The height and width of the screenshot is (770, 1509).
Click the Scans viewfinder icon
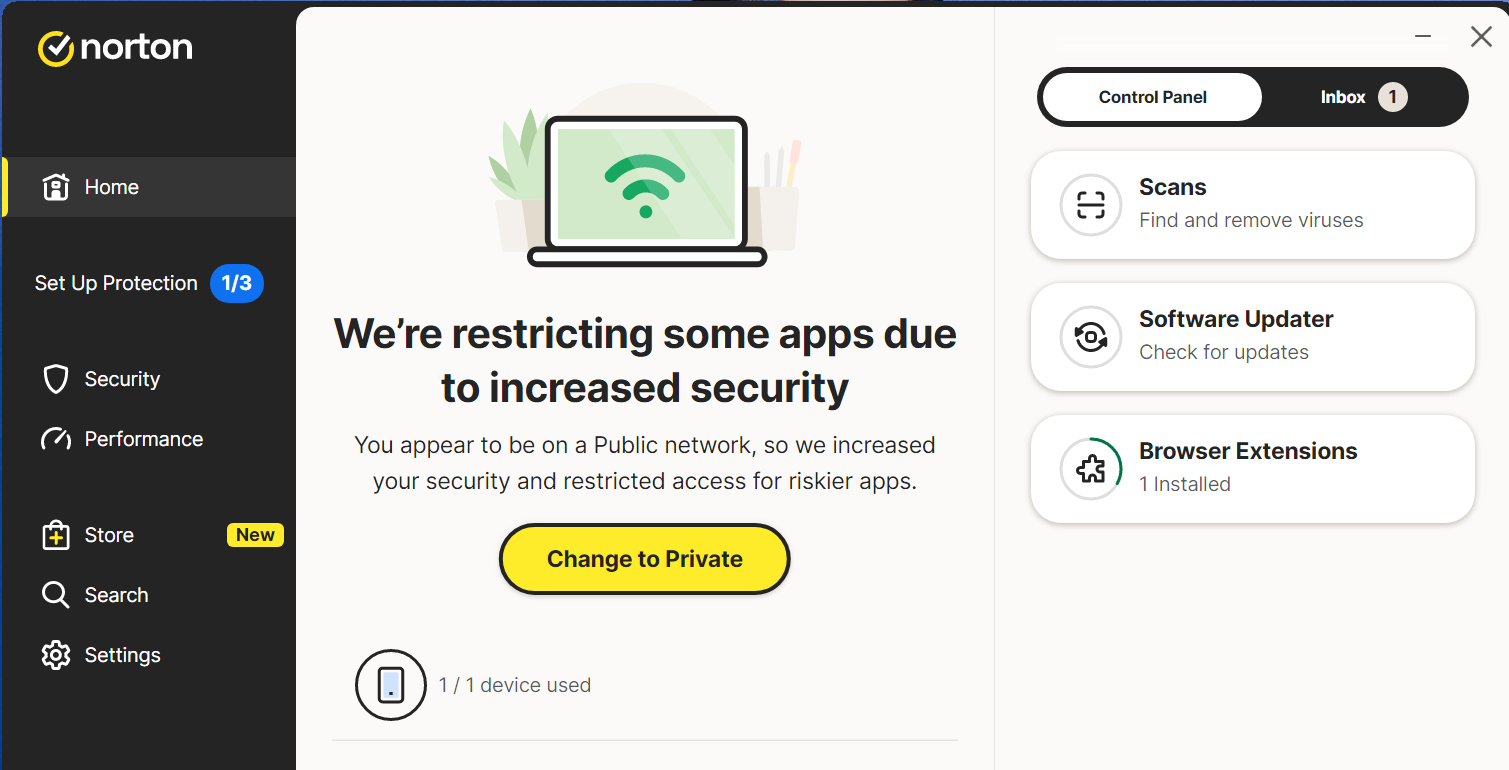click(1090, 205)
